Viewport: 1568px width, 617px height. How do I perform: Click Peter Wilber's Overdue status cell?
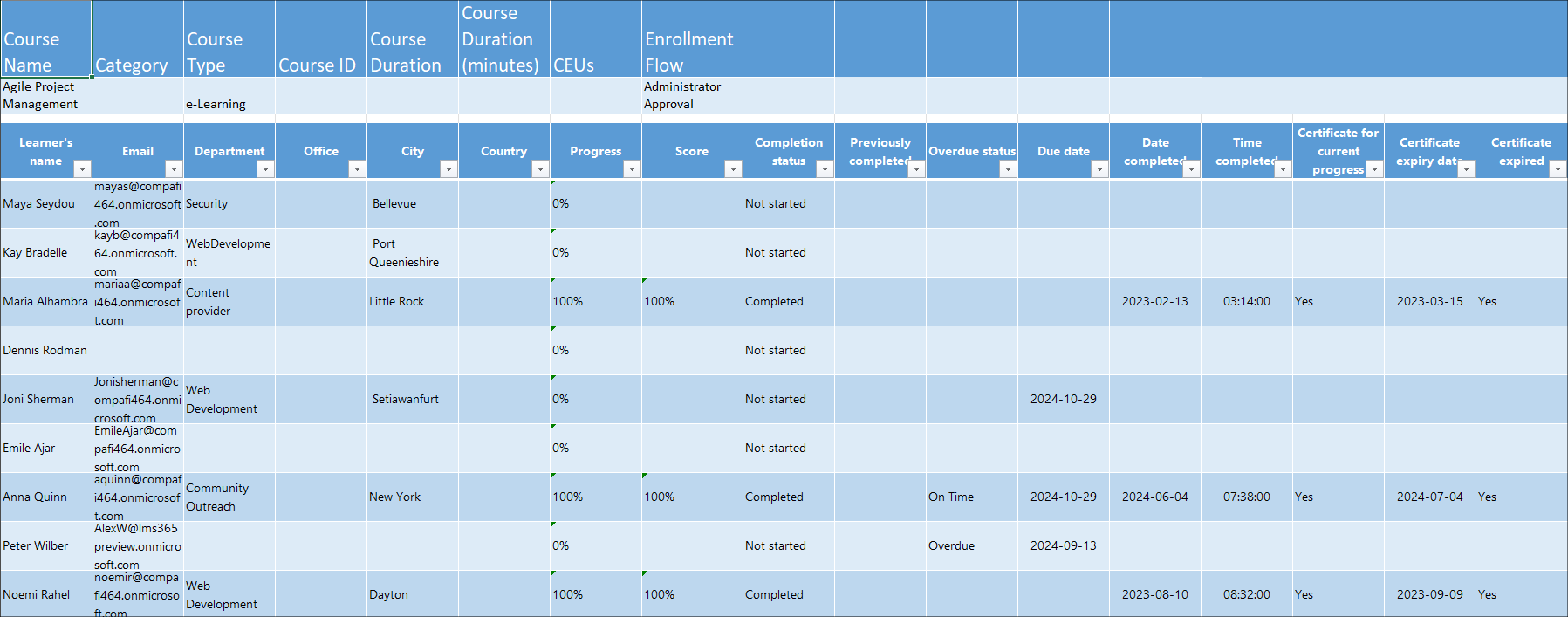click(x=971, y=545)
